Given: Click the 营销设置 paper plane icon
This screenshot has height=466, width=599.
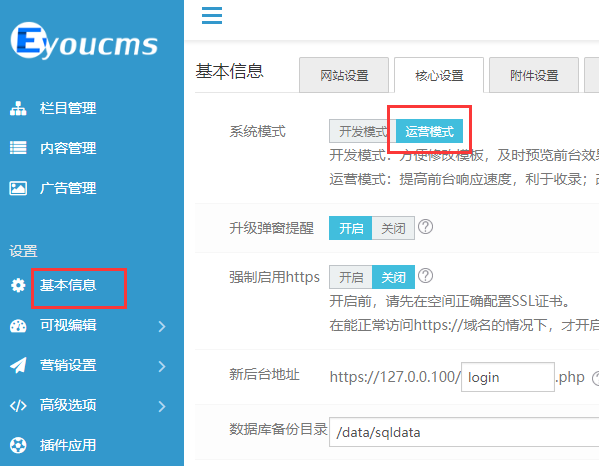Looking at the screenshot, I should click(18, 365).
